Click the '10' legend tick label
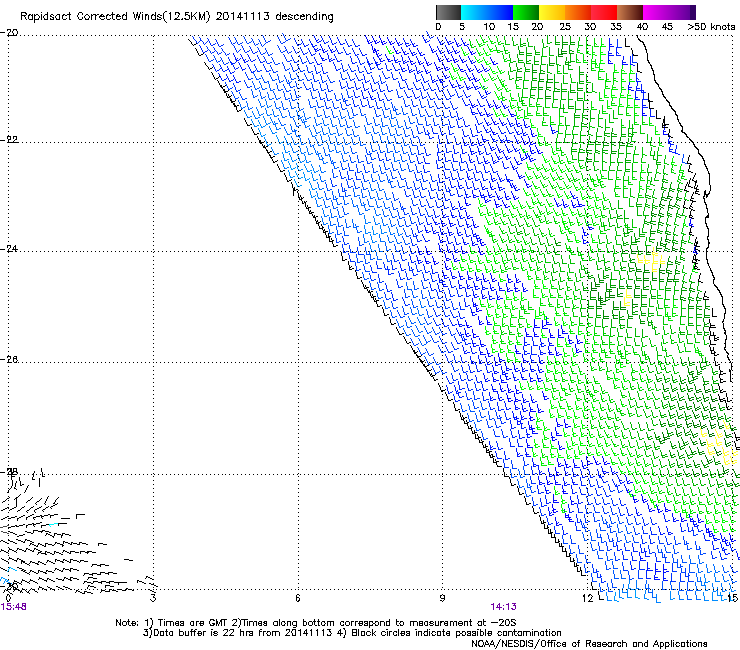The image size is (740, 650). coord(489,27)
